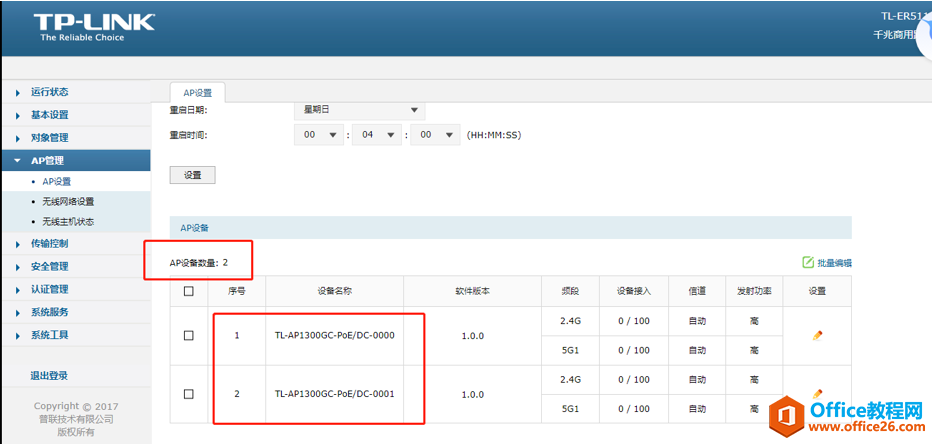The height and width of the screenshot is (444, 932).
Task: Click the 发射功率 column header
Action: (754, 291)
